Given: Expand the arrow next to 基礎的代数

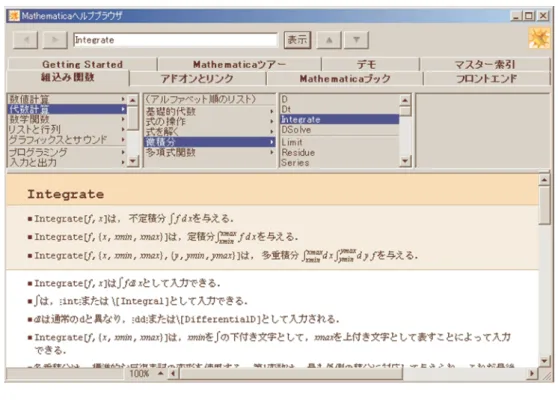Looking at the screenshot, I should coord(272,111).
